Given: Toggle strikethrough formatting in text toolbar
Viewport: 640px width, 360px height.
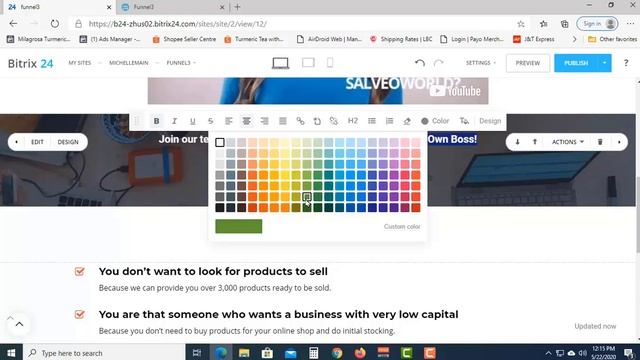Looking at the screenshot, I should tap(210, 121).
